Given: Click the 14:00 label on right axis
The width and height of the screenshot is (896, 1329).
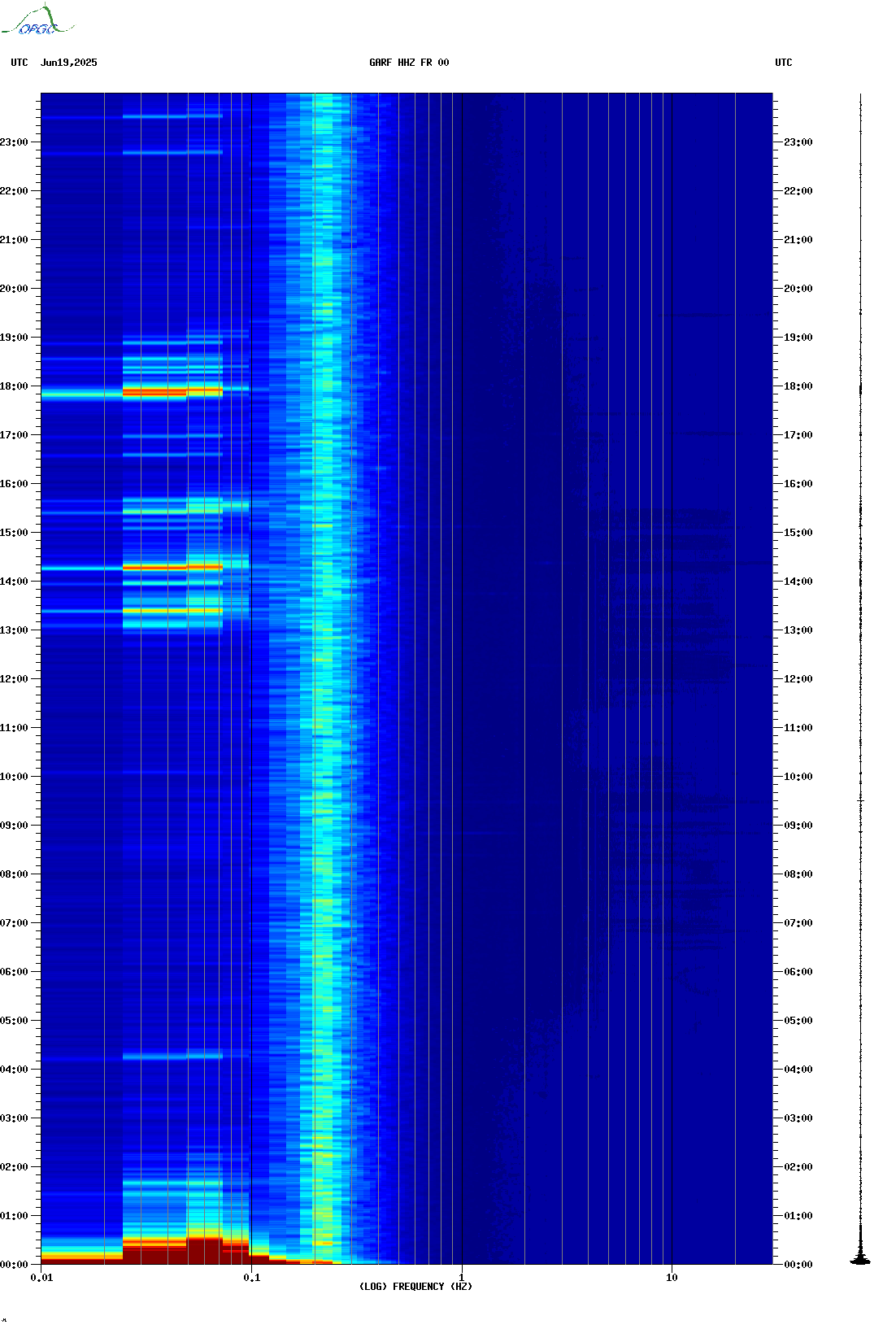Looking at the screenshot, I should [798, 582].
